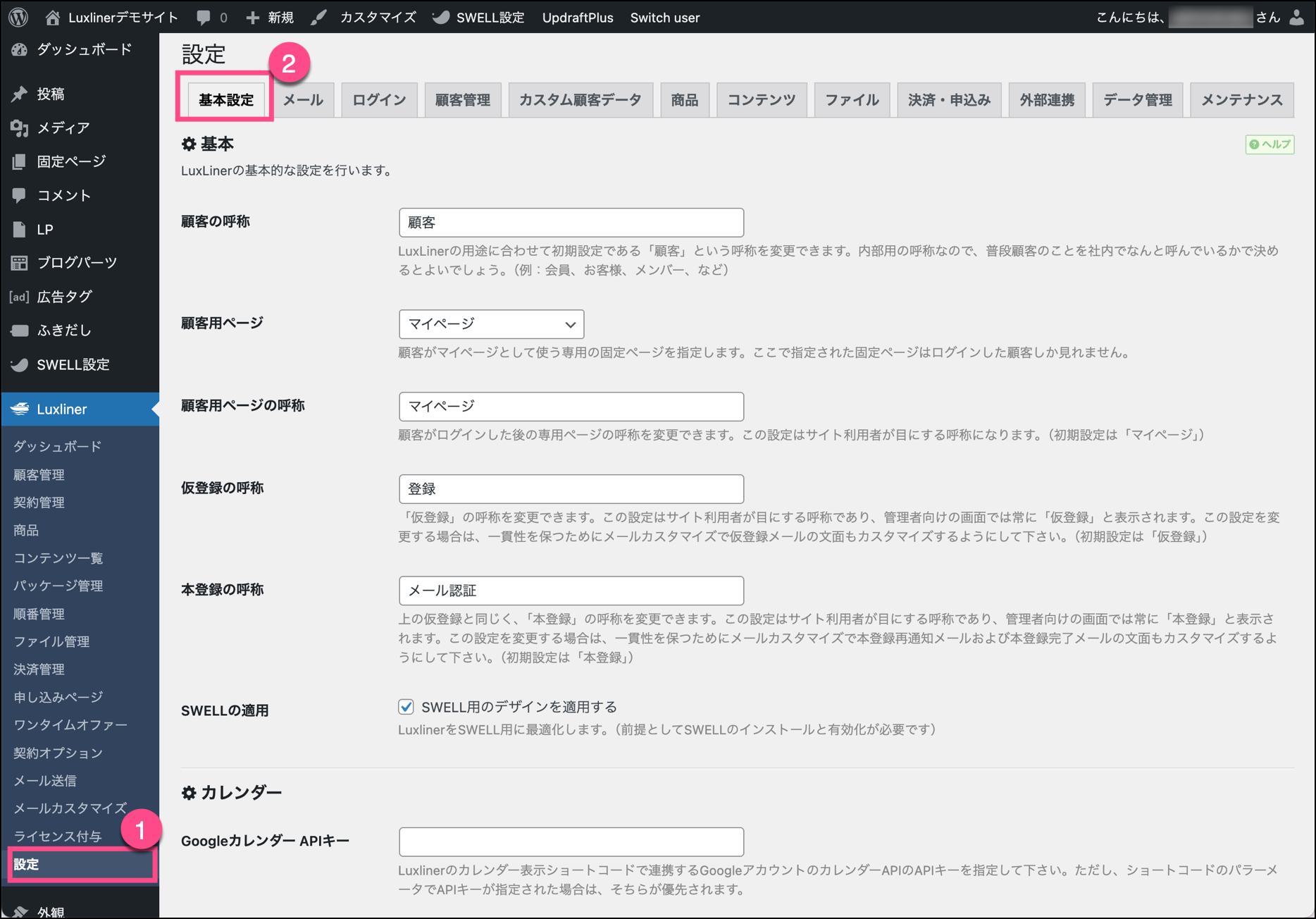1316x919 pixels.
Task: Select the メンテナンス tab
Action: click(1241, 100)
